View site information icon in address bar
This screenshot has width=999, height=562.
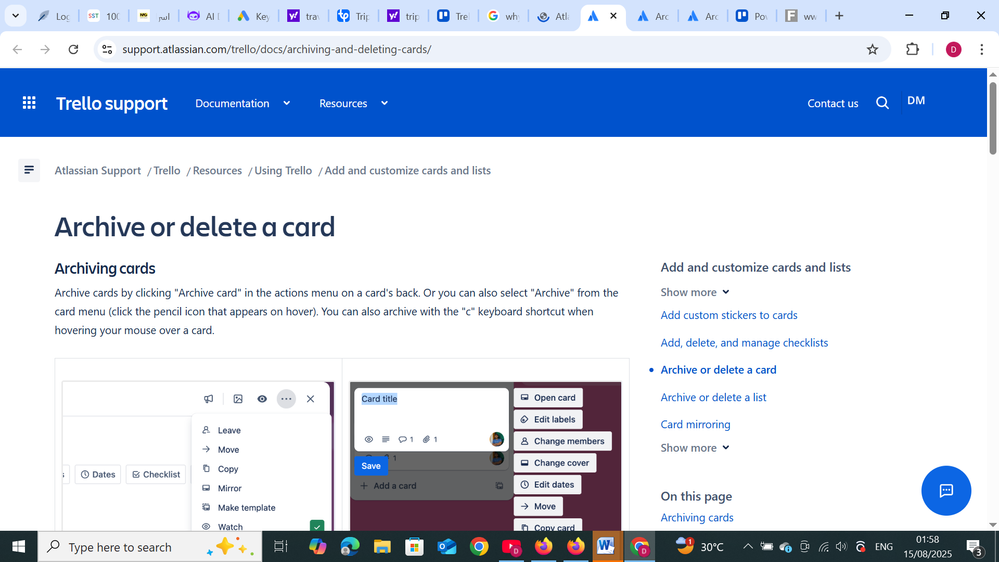[x=107, y=49]
